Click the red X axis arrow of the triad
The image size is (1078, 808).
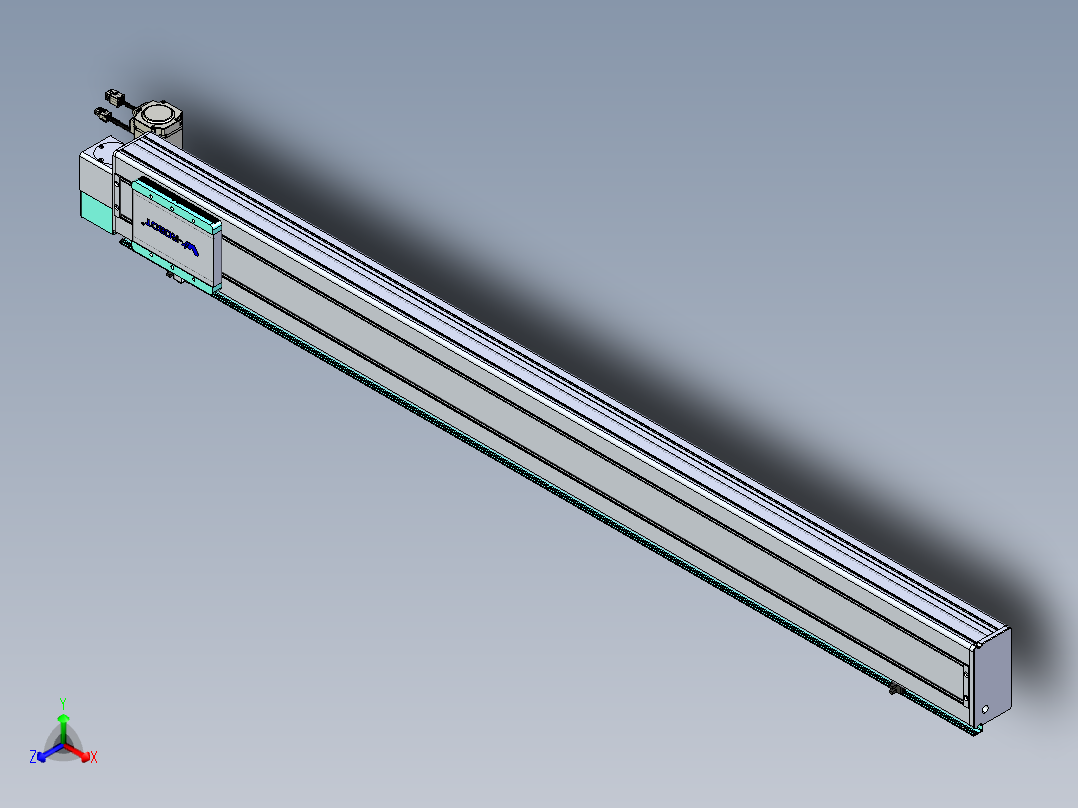(78, 752)
